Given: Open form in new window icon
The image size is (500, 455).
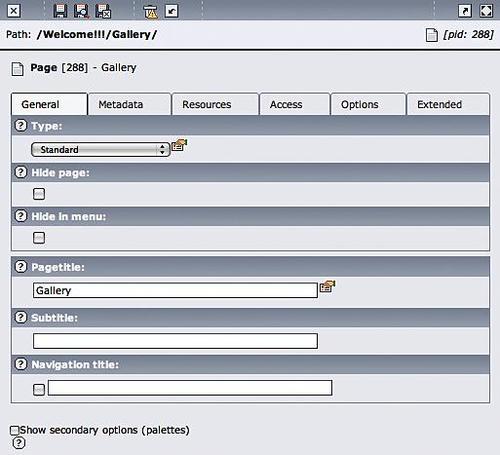Looking at the screenshot, I should coord(465,11).
